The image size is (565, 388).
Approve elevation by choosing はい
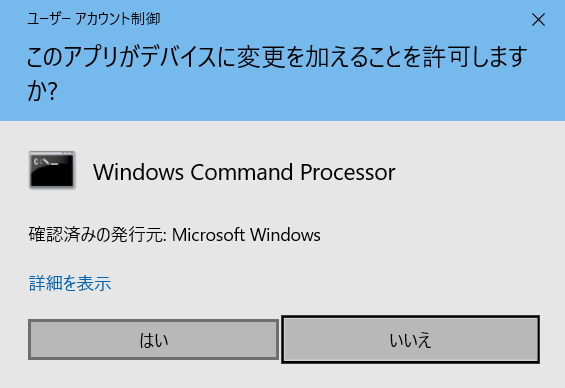(154, 339)
